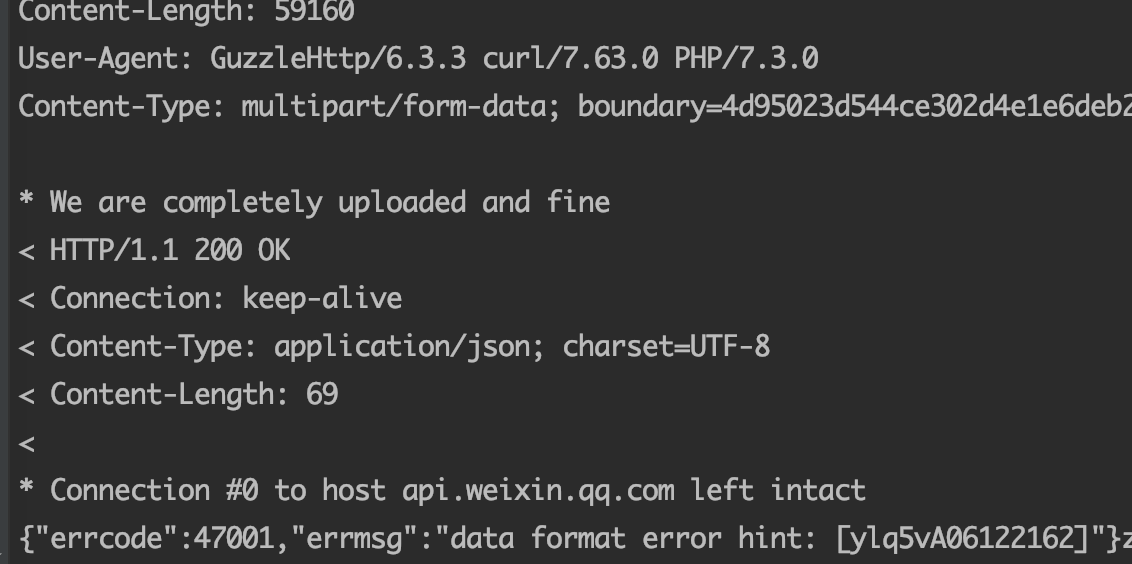Click the PHP/7.3.0 version string
The image size is (1132, 564).
point(746,58)
